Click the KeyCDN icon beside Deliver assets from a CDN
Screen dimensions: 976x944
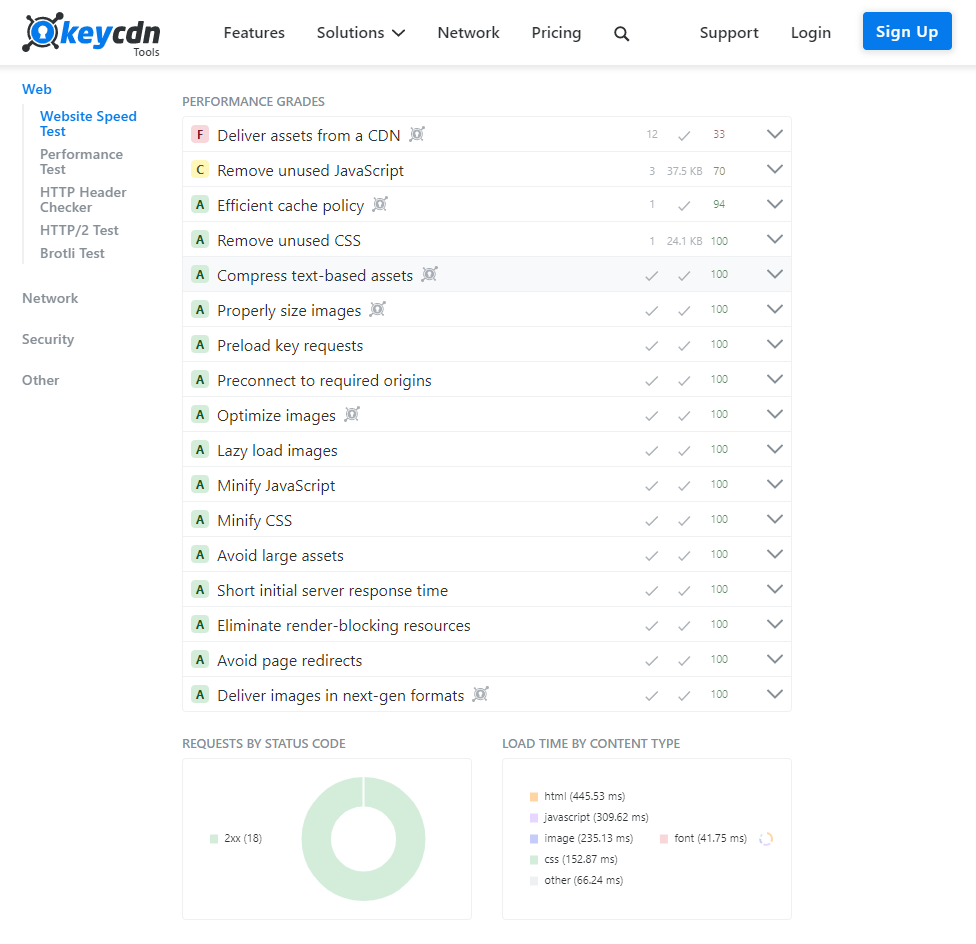[416, 133]
